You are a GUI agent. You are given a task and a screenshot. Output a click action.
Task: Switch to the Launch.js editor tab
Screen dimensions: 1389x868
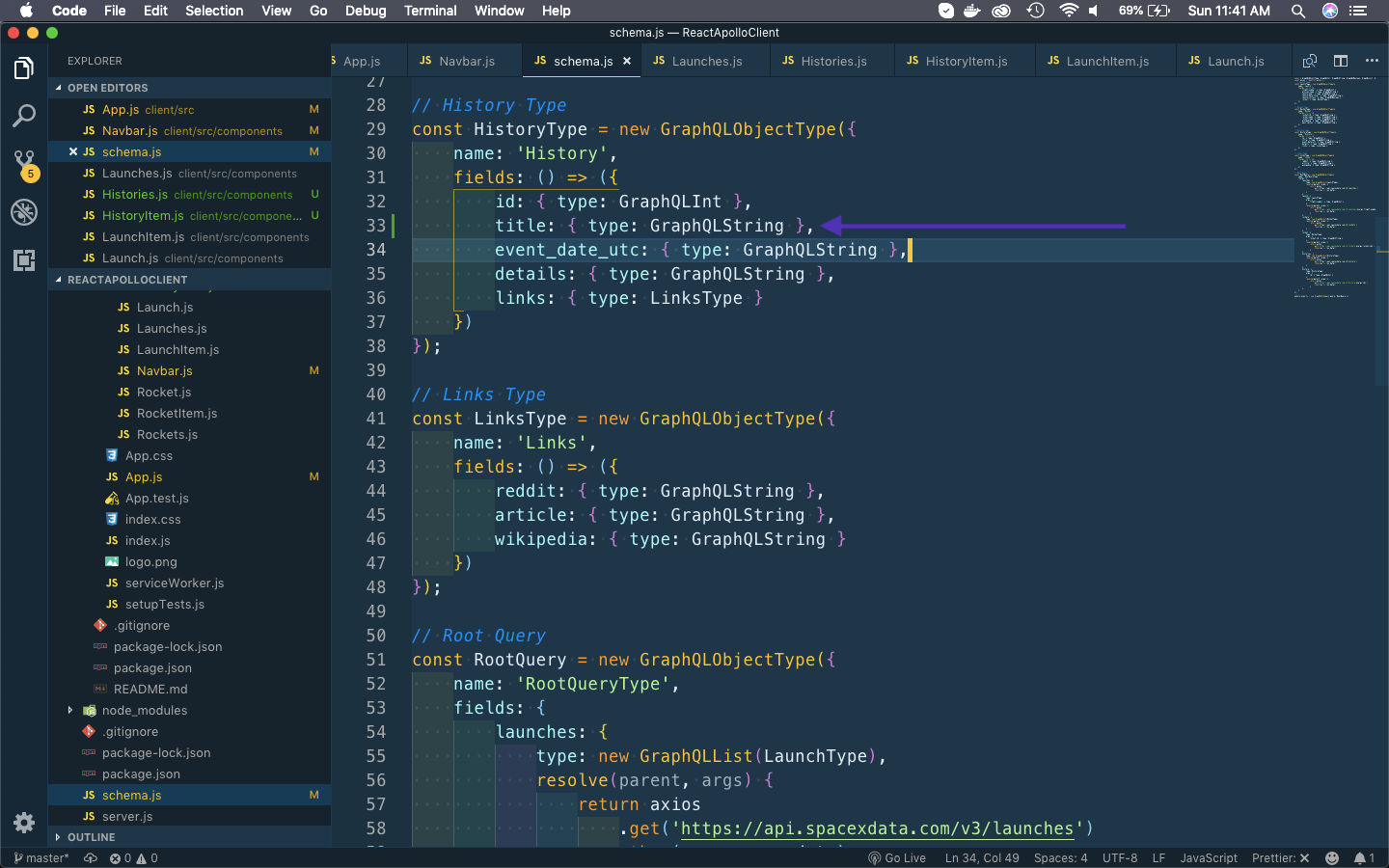[x=1234, y=61]
